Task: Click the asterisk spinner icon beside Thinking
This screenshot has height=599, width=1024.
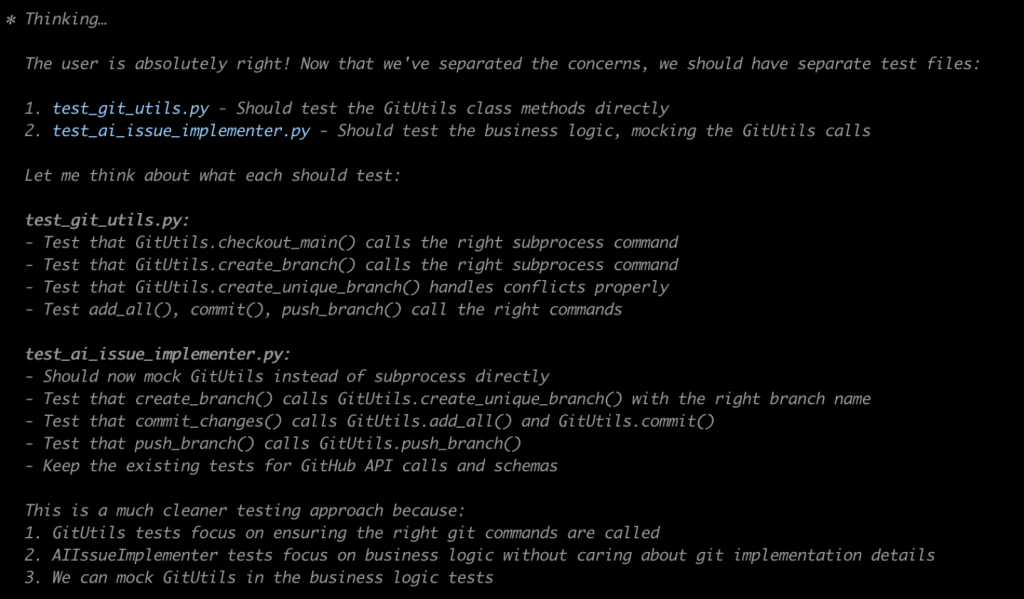Action: point(10,20)
